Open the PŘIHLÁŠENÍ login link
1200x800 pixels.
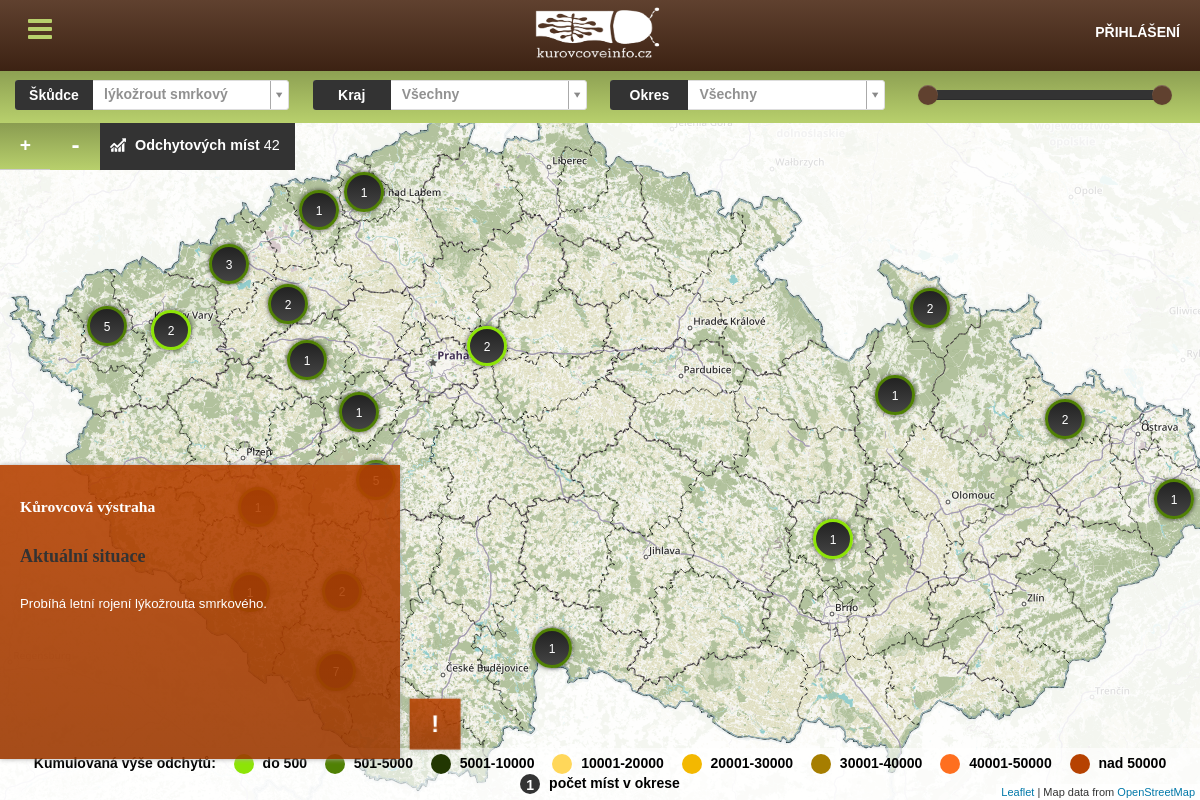pyautogui.click(x=1137, y=32)
